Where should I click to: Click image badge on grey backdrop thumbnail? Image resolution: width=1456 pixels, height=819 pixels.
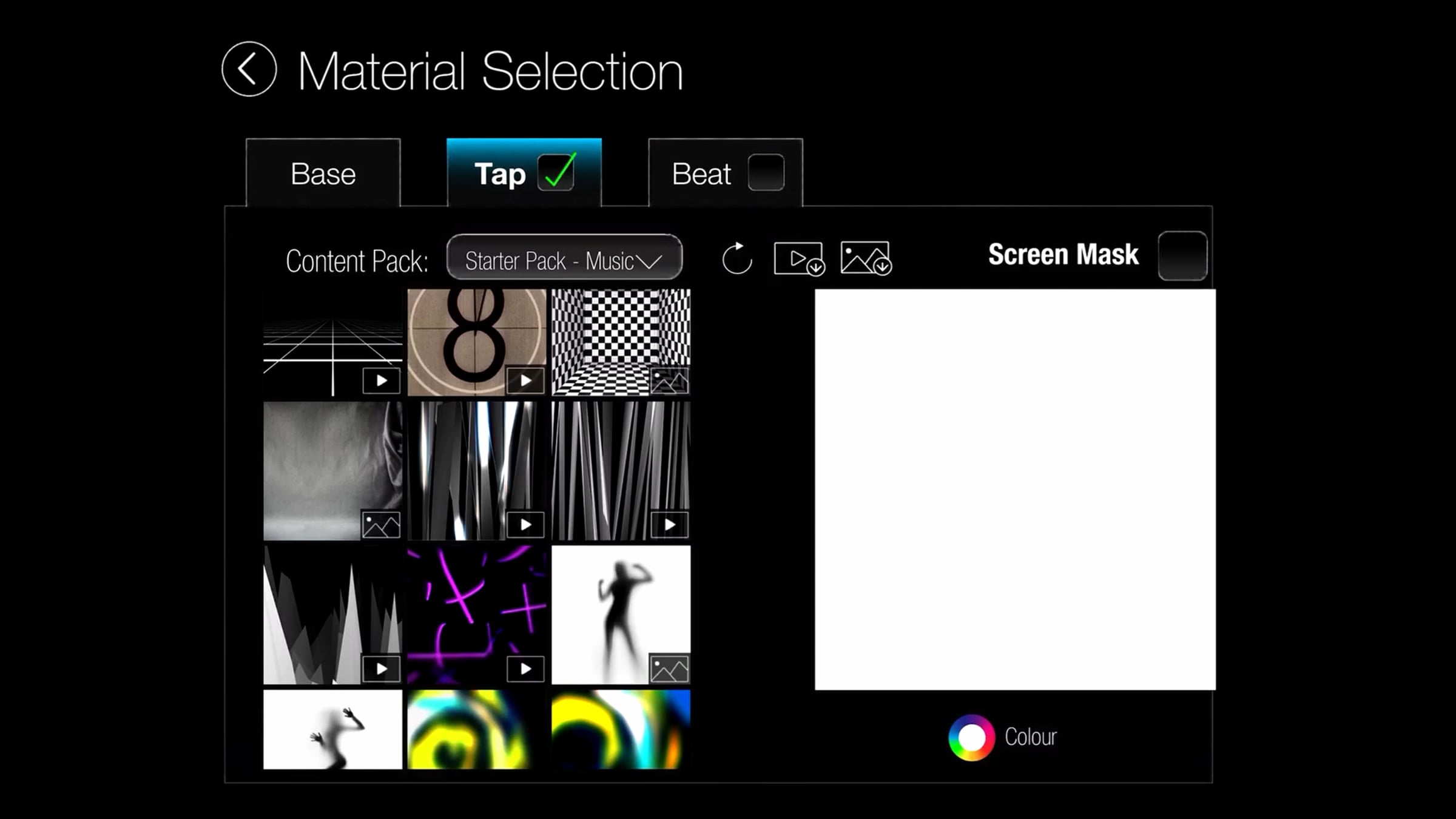[x=381, y=525]
